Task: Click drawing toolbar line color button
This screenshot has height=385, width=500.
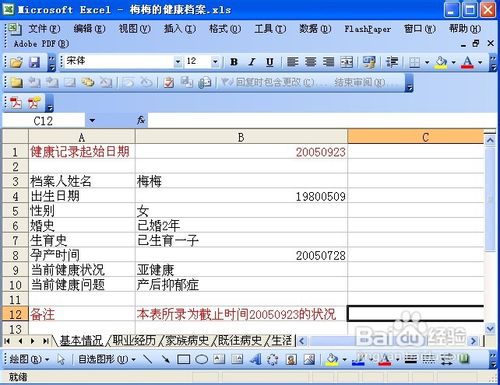Action: click(x=359, y=359)
